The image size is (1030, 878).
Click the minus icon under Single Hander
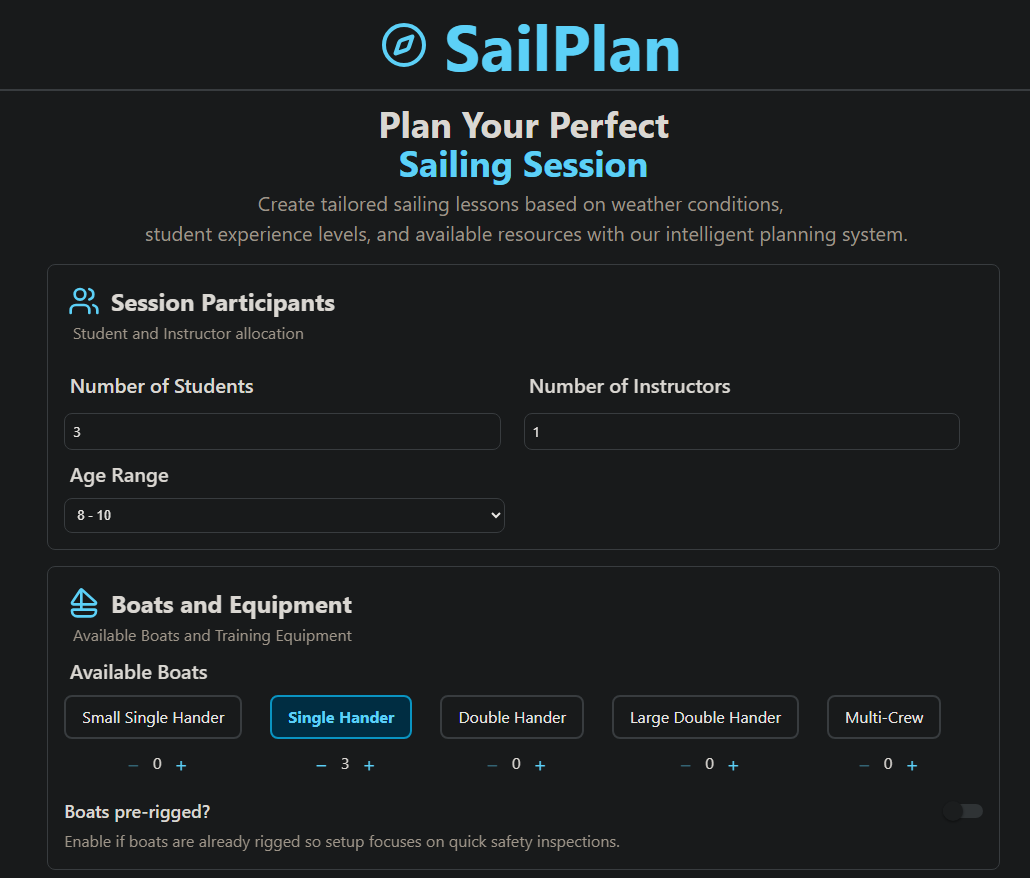(321, 764)
